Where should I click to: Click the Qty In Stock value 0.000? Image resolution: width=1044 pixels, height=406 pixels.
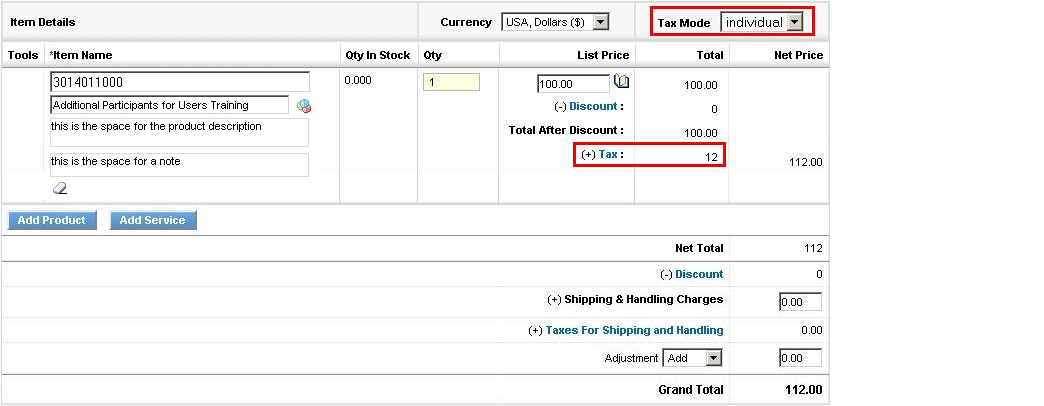pos(358,81)
